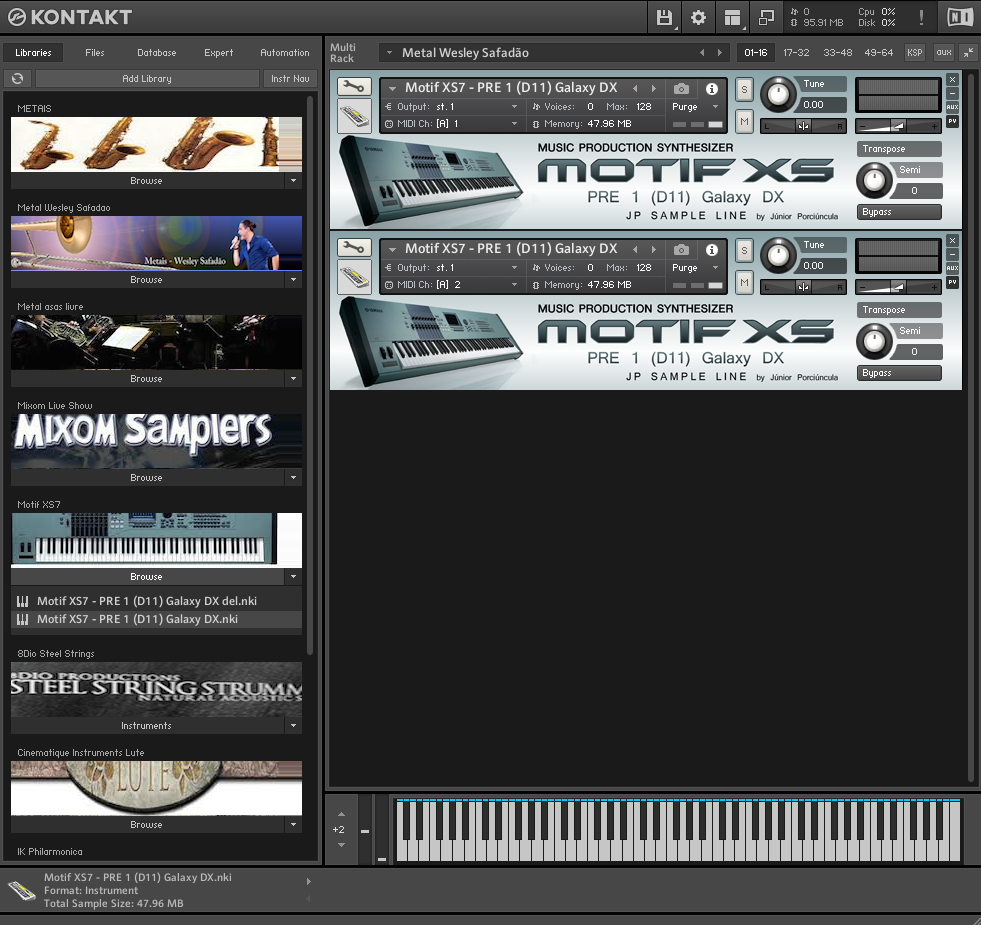The image size is (981, 925).
Task: Click the Tune knob of MIDI Ch 2 instrument
Action: 778,255
